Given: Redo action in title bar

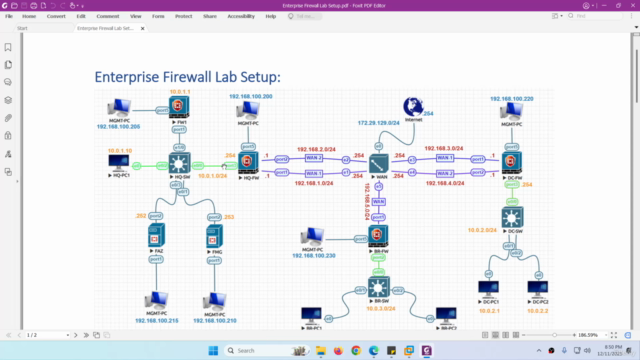Looking at the screenshot, I should click(63, 6).
